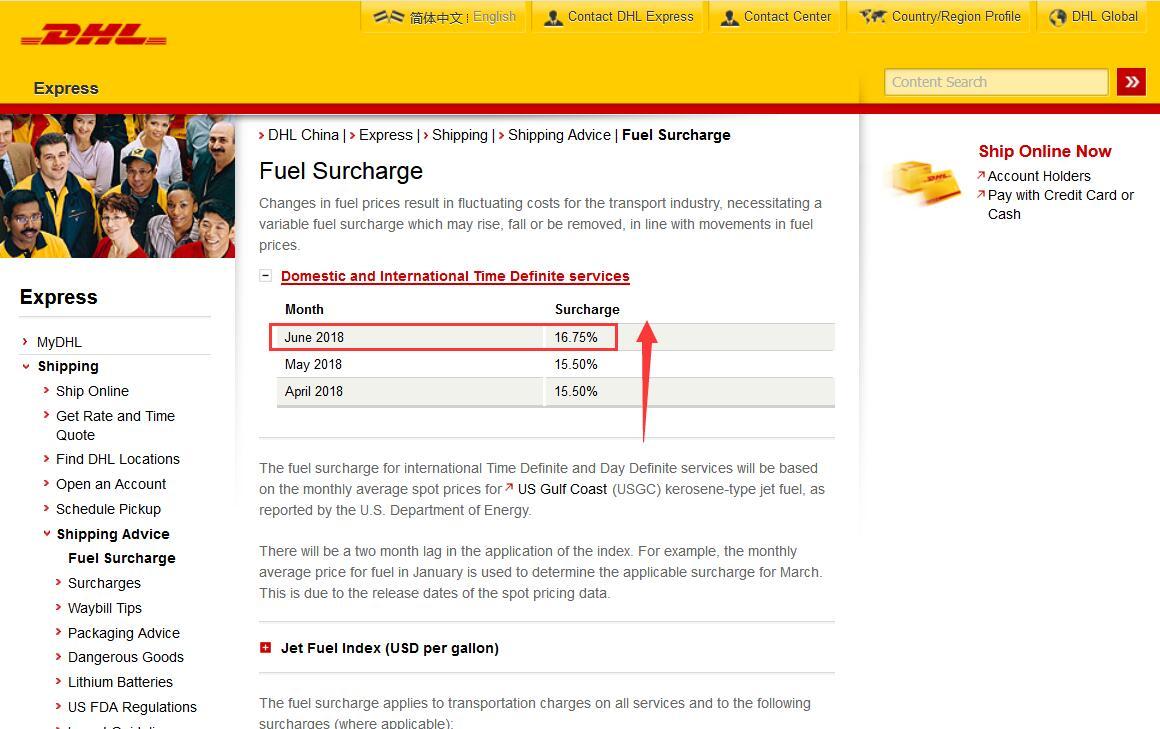Open Ship Online in sidebar
1160x729 pixels.
coord(92,391)
